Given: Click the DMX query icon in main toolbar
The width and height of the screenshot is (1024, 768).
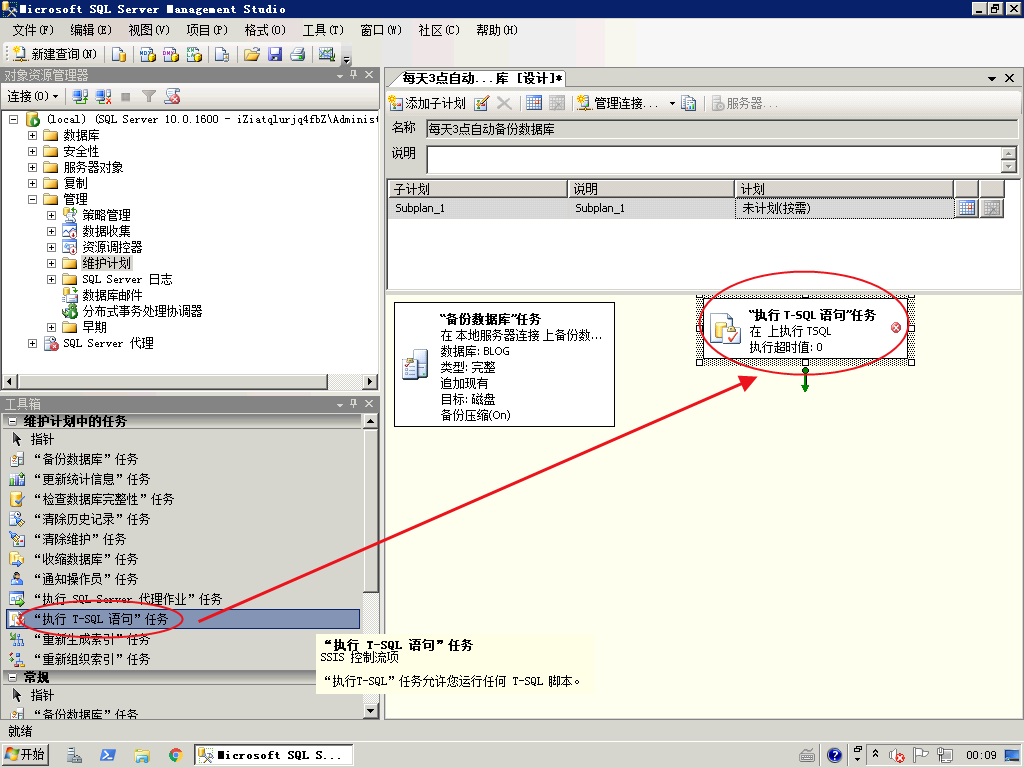Looking at the screenshot, I should [x=171, y=54].
